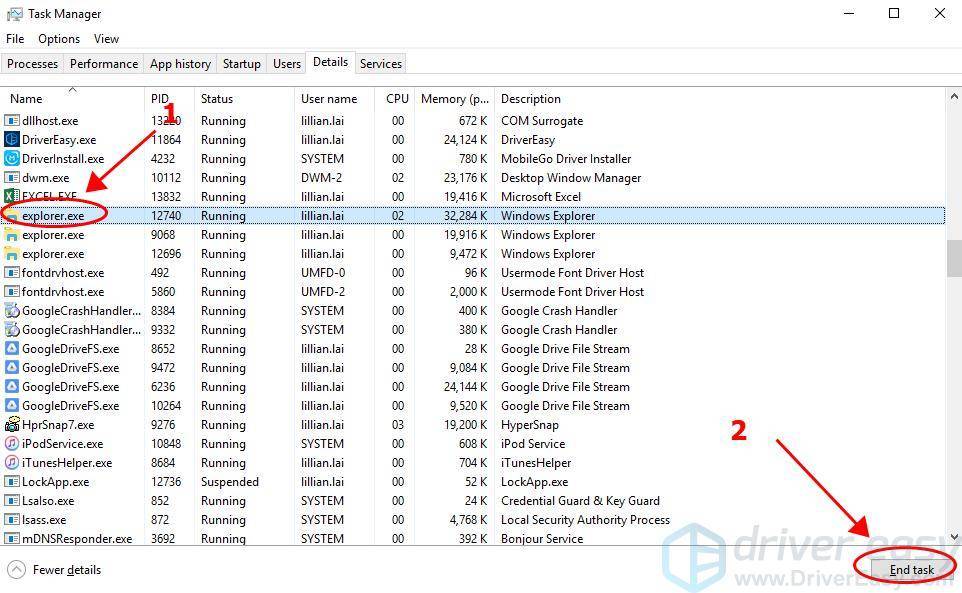The height and width of the screenshot is (593, 962).
Task: Click the DriverInstall.exe process icon
Action: click(x=12, y=159)
